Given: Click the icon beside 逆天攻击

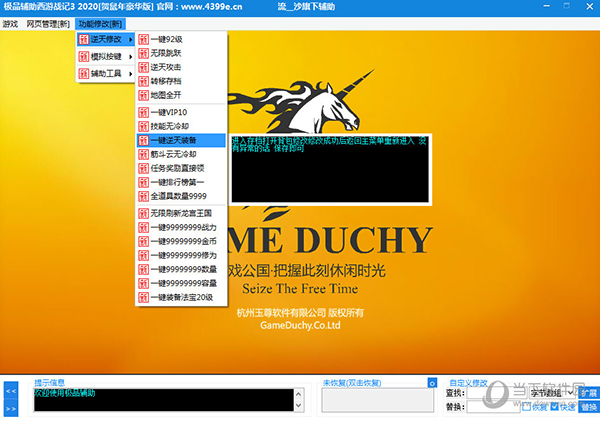Looking at the screenshot, I should click(x=143, y=67).
